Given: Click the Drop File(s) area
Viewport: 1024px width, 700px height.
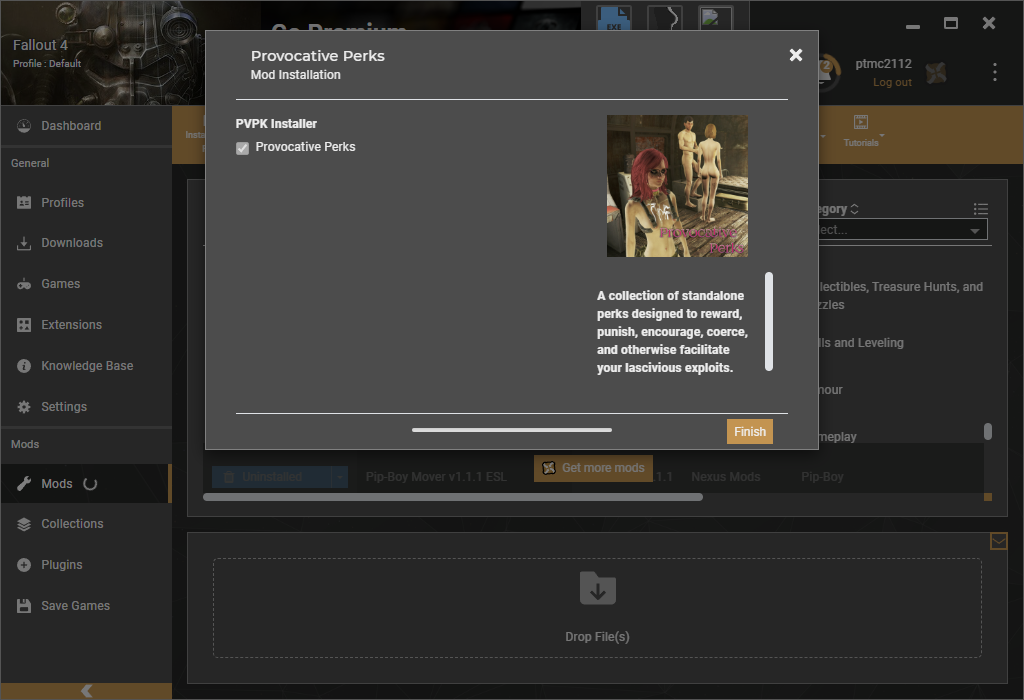Looking at the screenshot, I should pyautogui.click(x=597, y=608).
